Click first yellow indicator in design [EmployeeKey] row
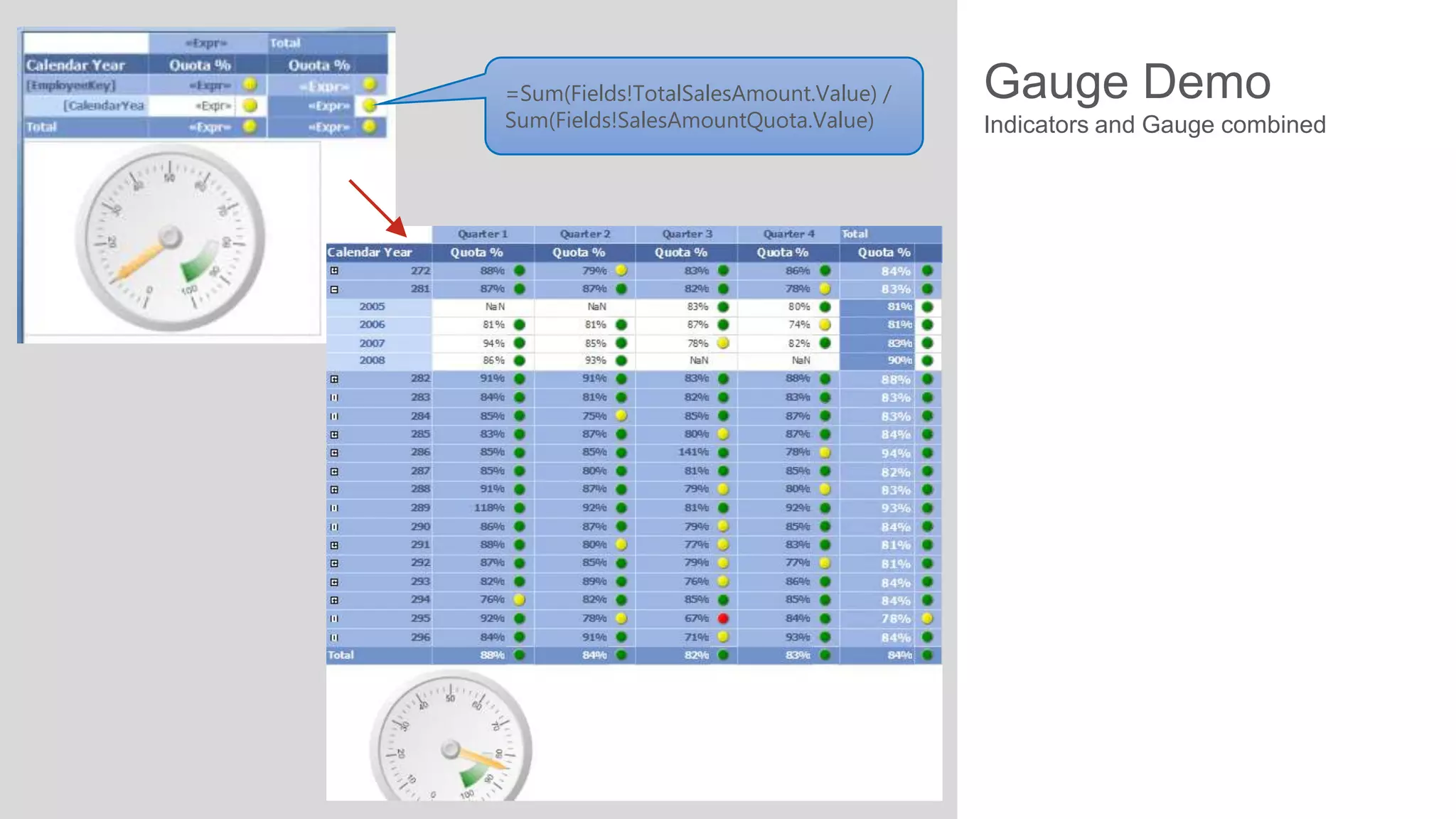Viewport: 1456px width, 819px height. (x=250, y=85)
